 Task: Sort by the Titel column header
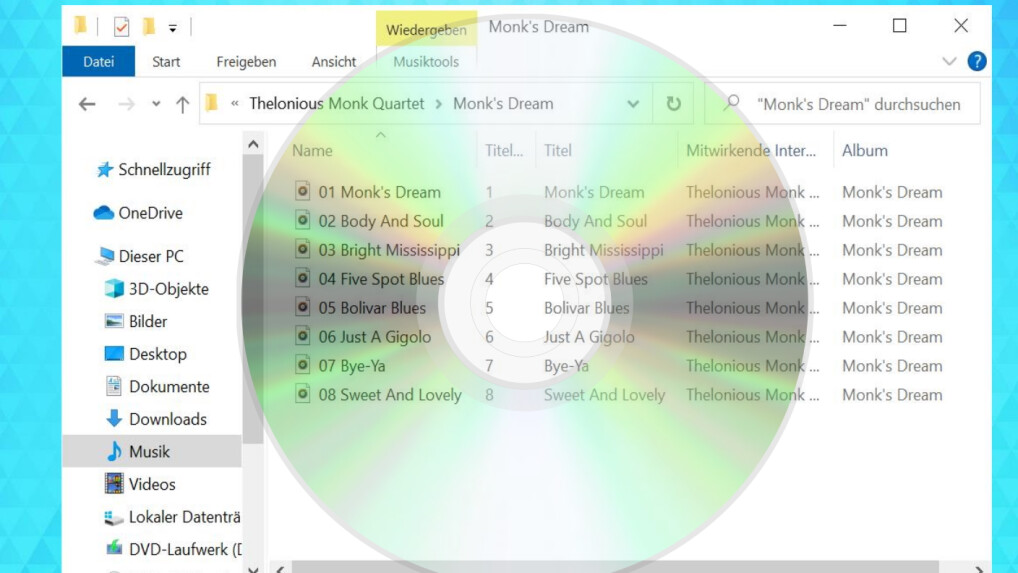tap(558, 151)
